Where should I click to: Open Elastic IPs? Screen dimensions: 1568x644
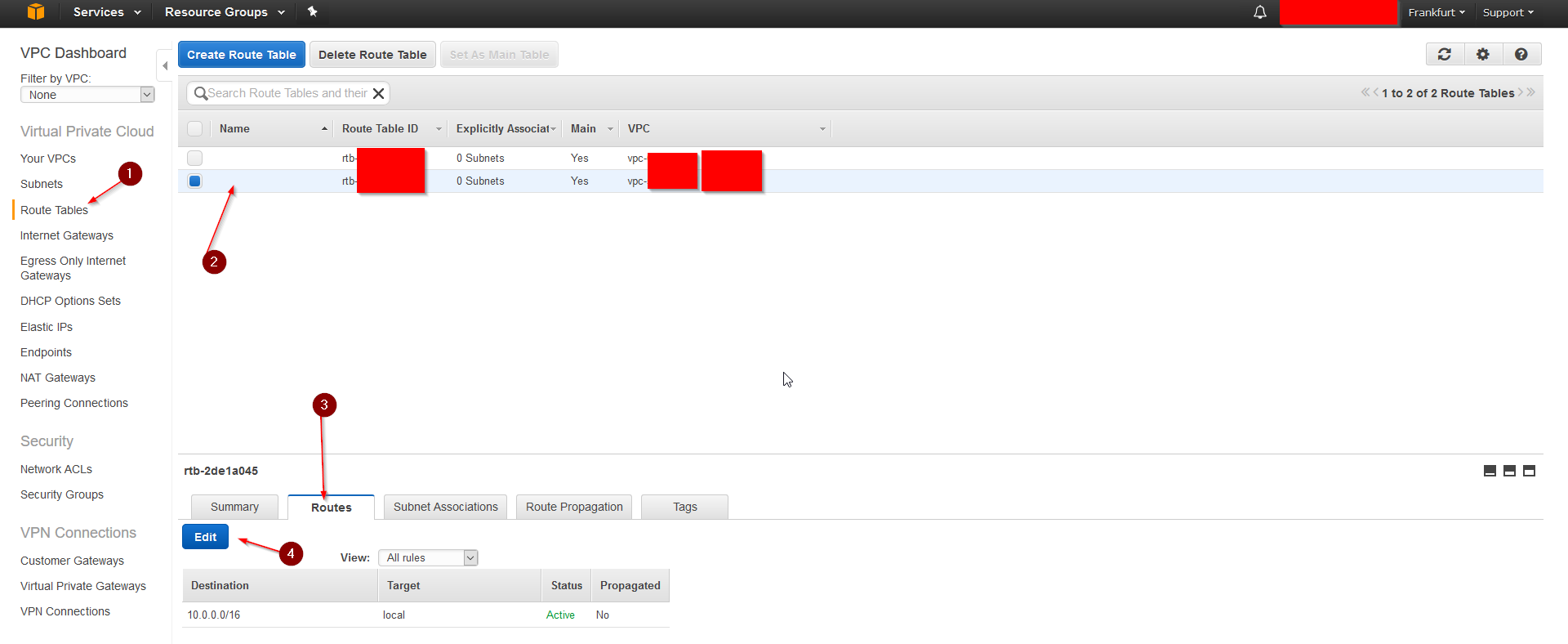click(x=47, y=327)
